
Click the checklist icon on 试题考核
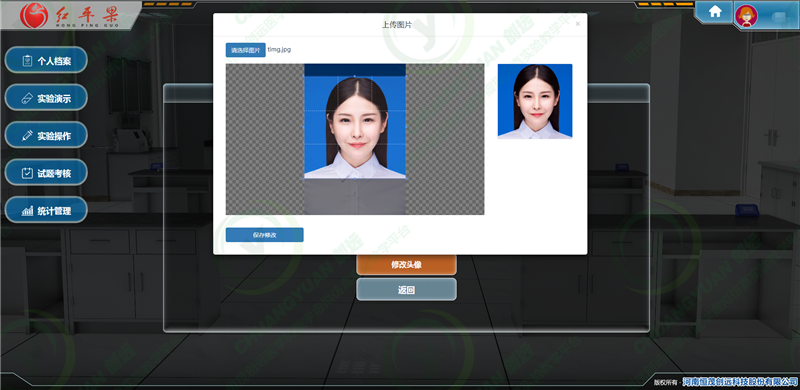click(x=27, y=173)
